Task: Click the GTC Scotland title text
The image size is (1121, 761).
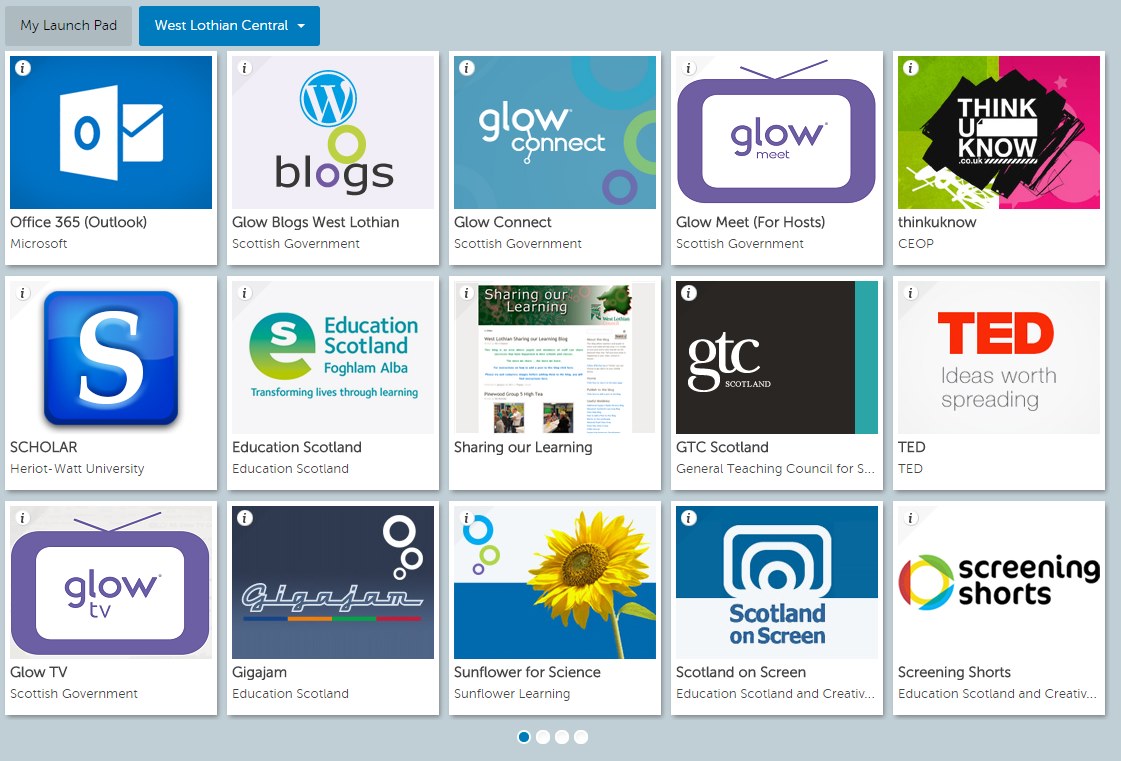Action: coord(722,447)
